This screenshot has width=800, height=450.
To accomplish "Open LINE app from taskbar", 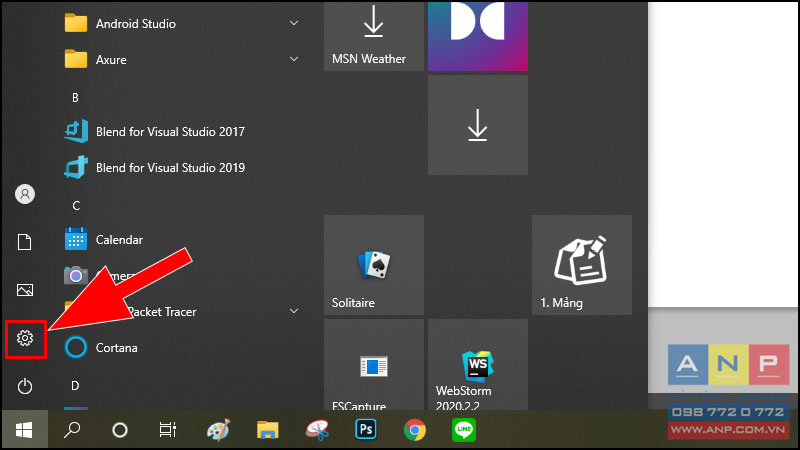I will coord(464,430).
